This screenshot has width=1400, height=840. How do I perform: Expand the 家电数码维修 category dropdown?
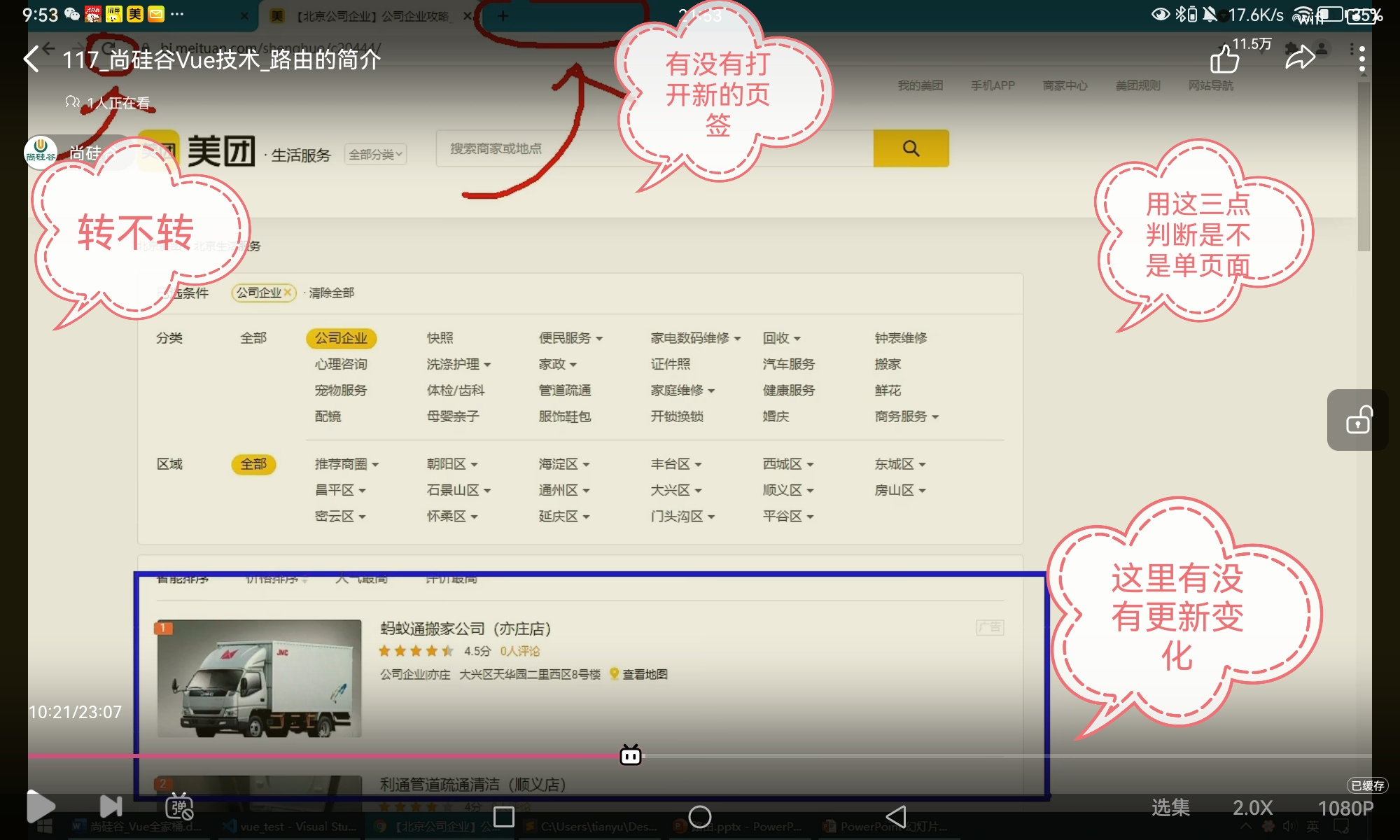695,338
